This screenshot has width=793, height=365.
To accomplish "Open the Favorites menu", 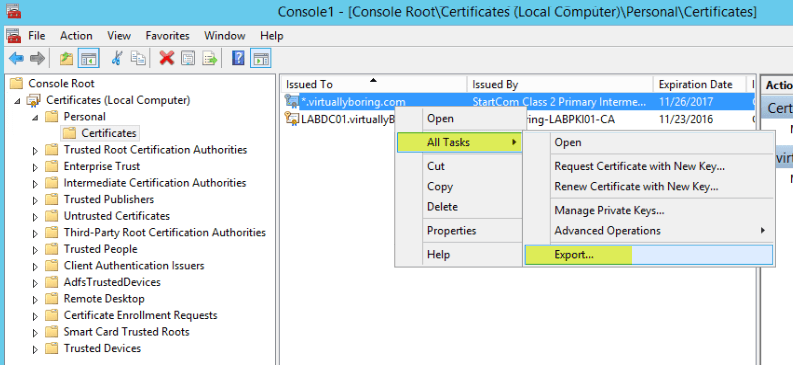I will click(x=167, y=36).
